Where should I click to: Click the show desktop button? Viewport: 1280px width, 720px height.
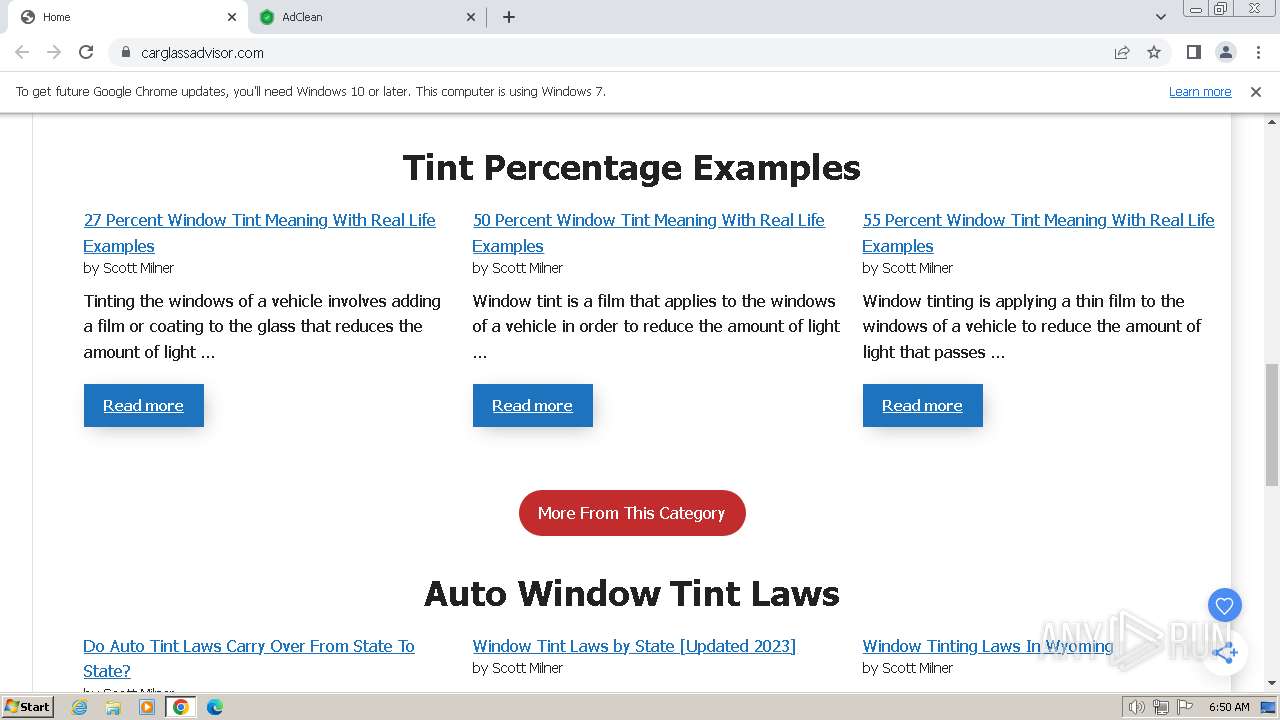(x=1269, y=707)
